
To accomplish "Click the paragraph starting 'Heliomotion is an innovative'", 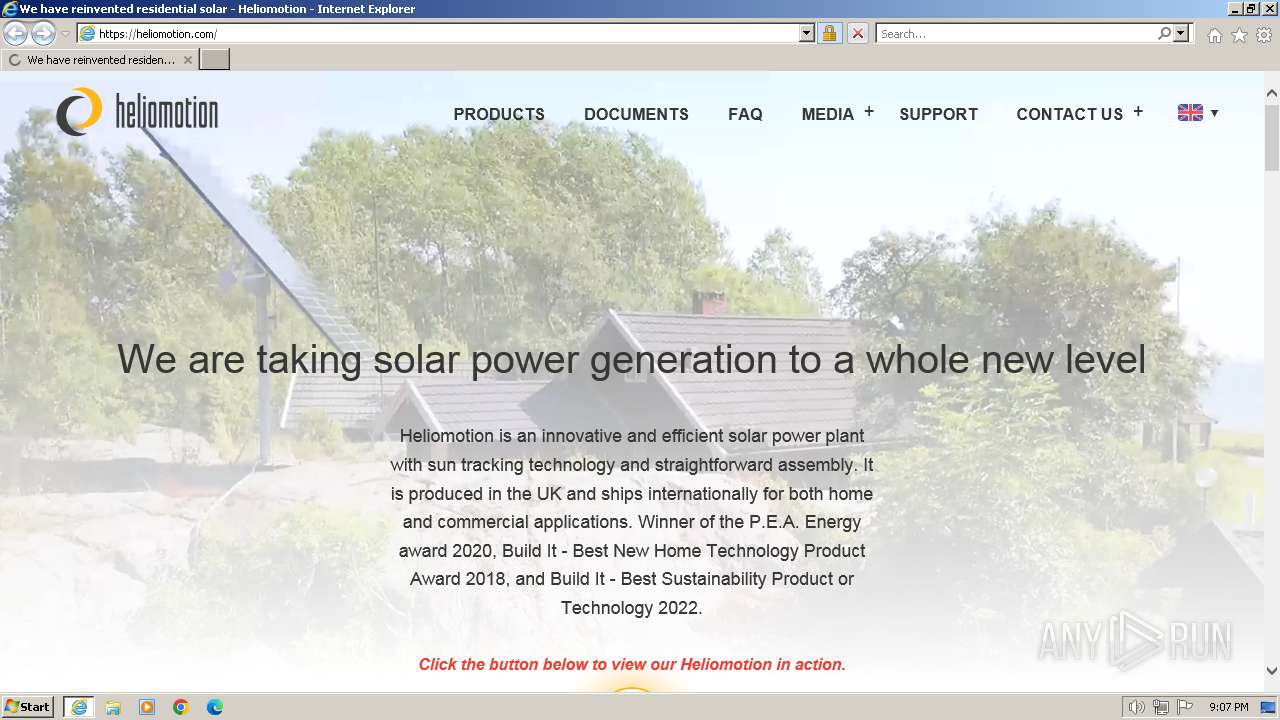I will pos(632,521).
